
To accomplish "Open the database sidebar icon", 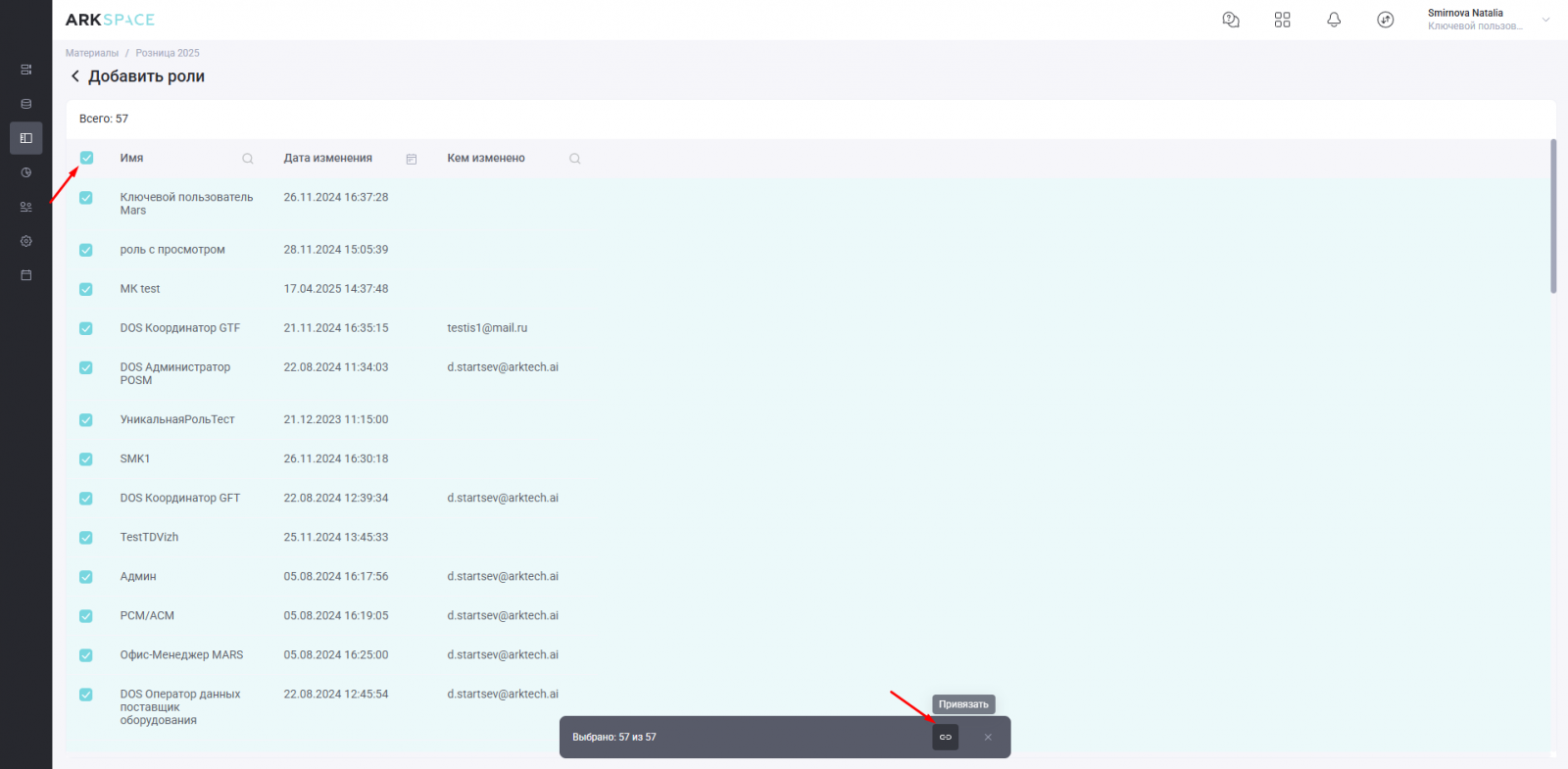I will [x=26, y=104].
